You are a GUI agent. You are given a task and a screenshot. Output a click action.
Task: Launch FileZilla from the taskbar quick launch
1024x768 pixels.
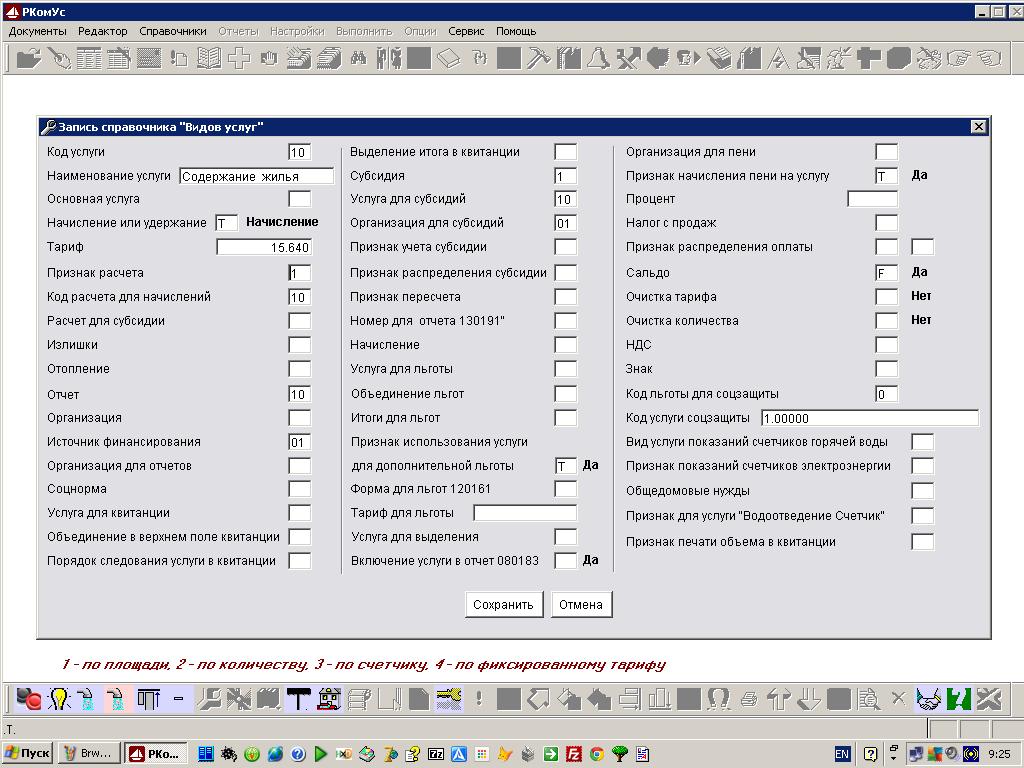574,754
